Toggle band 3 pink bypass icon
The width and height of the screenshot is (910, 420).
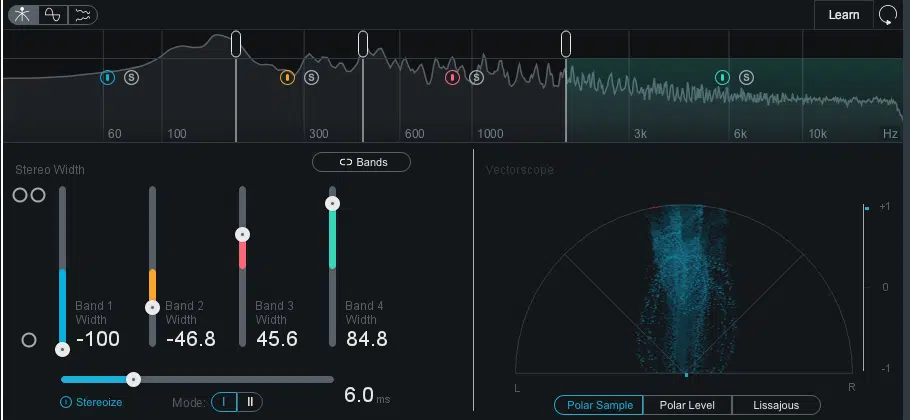[x=453, y=77]
